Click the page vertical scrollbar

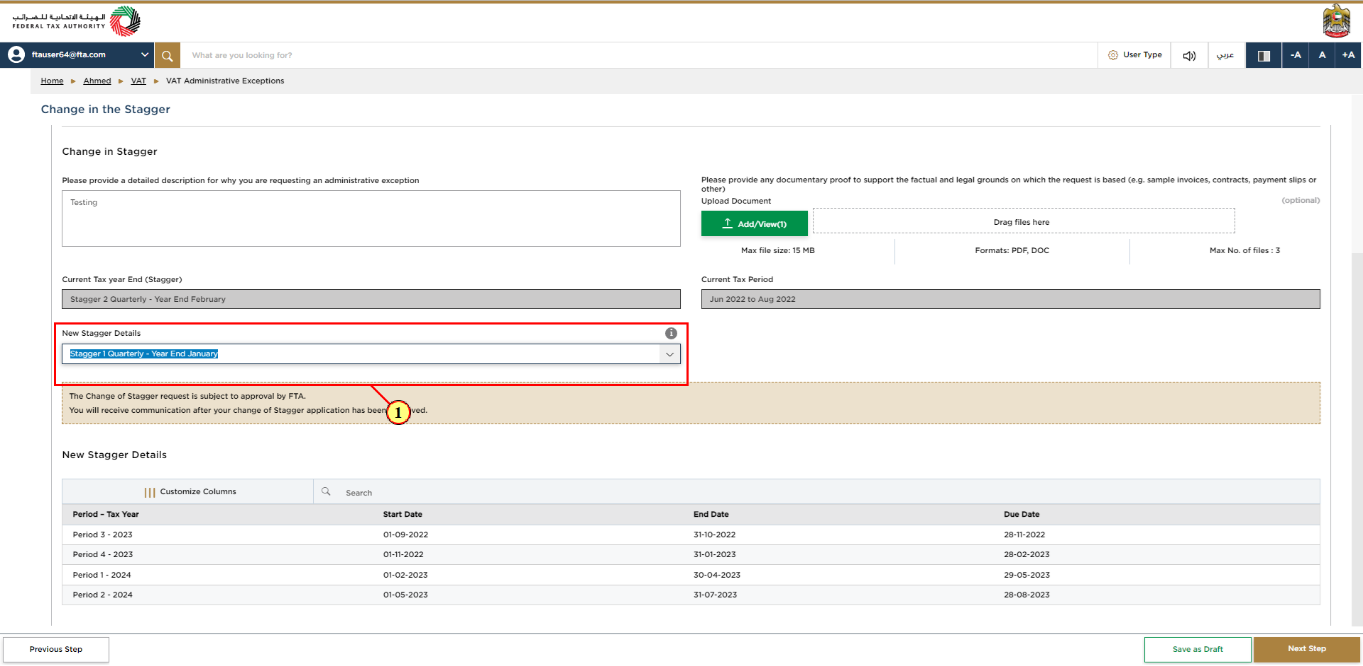[x=1357, y=440]
